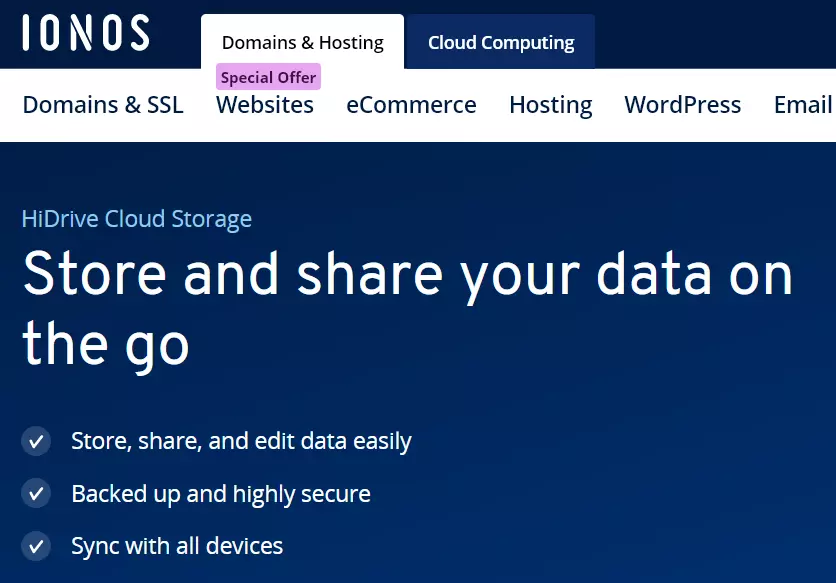This screenshot has width=836, height=583.
Task: Click the checkmark beside "Sync with all devices"
Action: pos(36,546)
